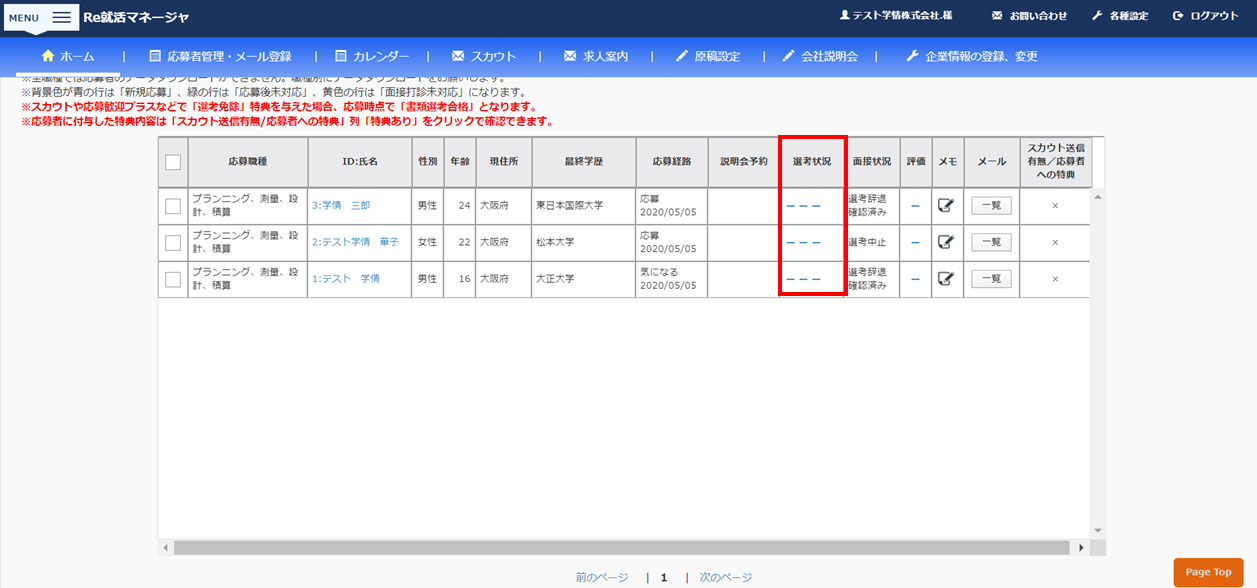Viewport: 1257px width, 588px height.
Task: Check the checkbox for テスト学情 華子 row
Action: (173, 242)
